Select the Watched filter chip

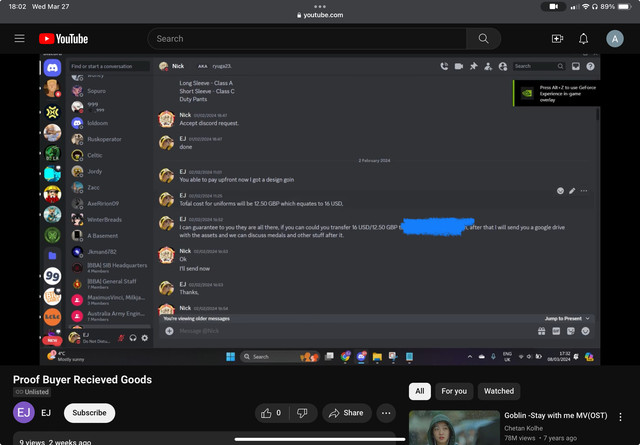click(x=499, y=391)
